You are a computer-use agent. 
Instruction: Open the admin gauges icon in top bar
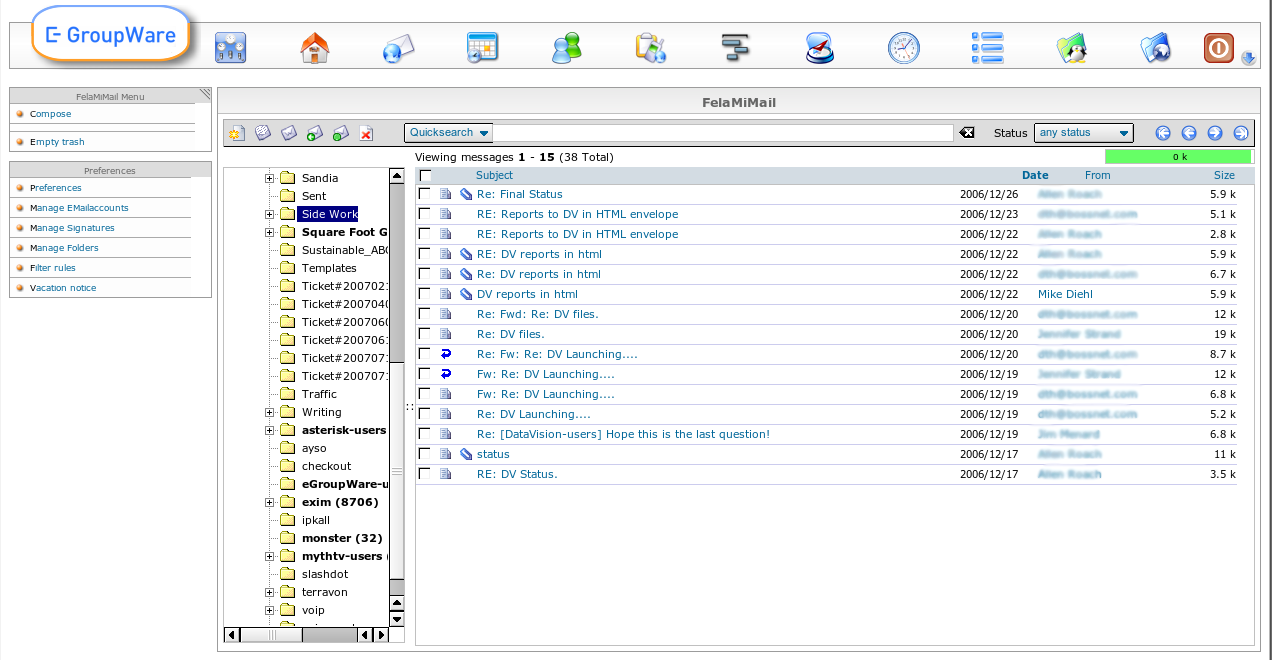(231, 47)
